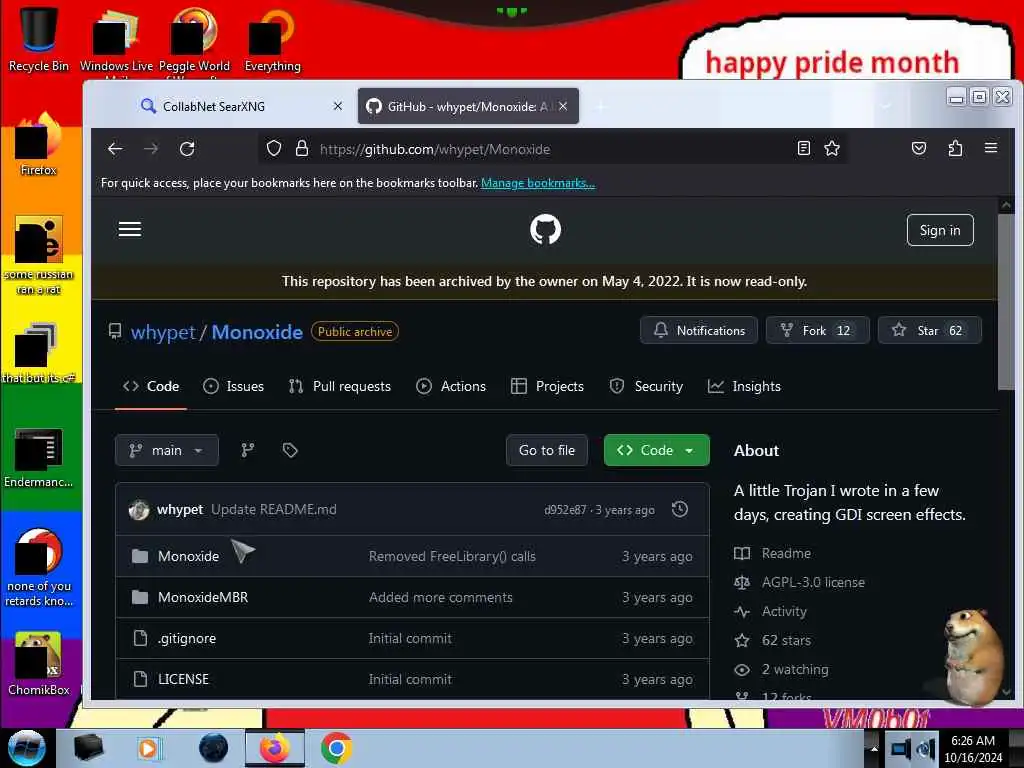The width and height of the screenshot is (1024, 768).
Task: Select the Actions tab
Action: [x=451, y=387]
